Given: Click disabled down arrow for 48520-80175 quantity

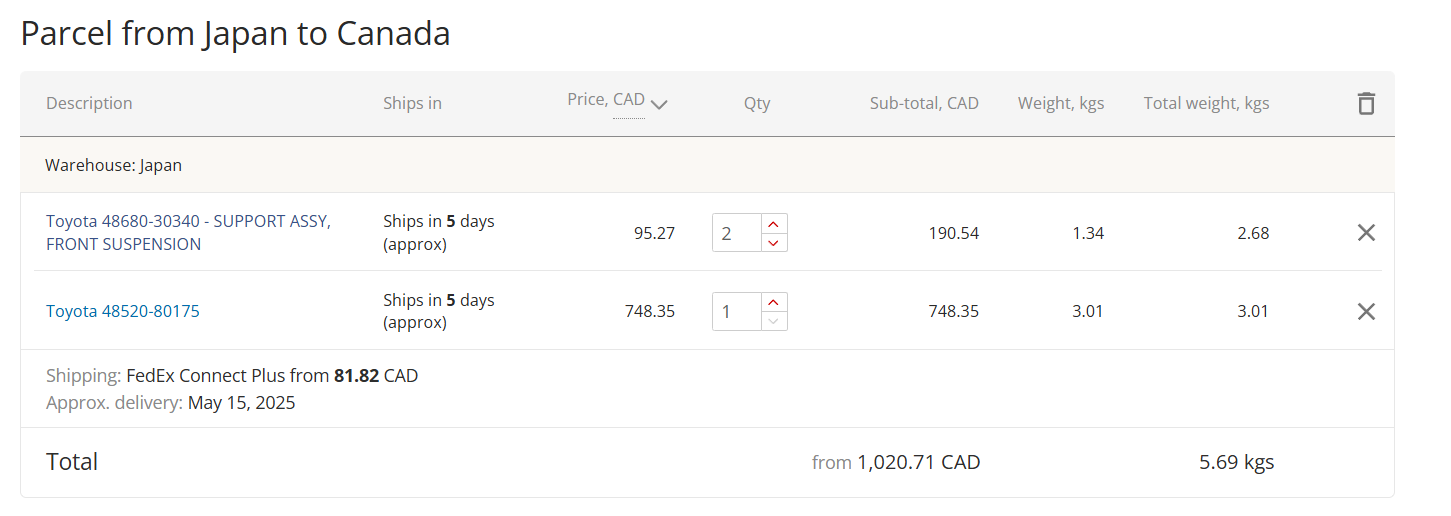Looking at the screenshot, I should [x=774, y=321].
